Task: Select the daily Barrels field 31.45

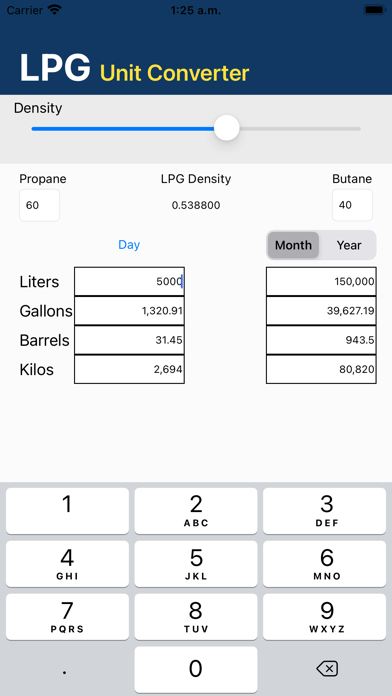Action: coord(129,340)
